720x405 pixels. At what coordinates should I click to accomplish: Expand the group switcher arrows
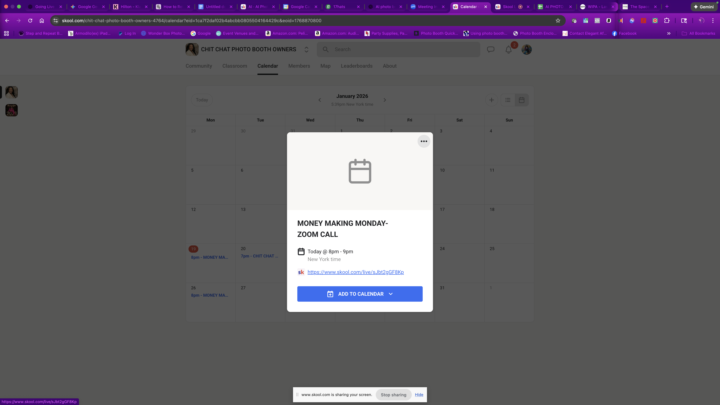point(306,49)
